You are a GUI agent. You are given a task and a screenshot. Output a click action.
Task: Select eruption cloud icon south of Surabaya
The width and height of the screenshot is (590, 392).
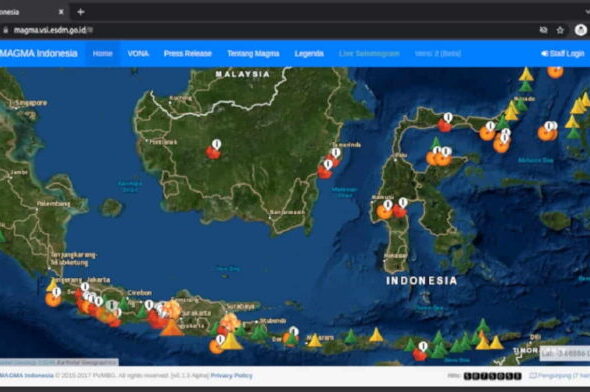230,322
